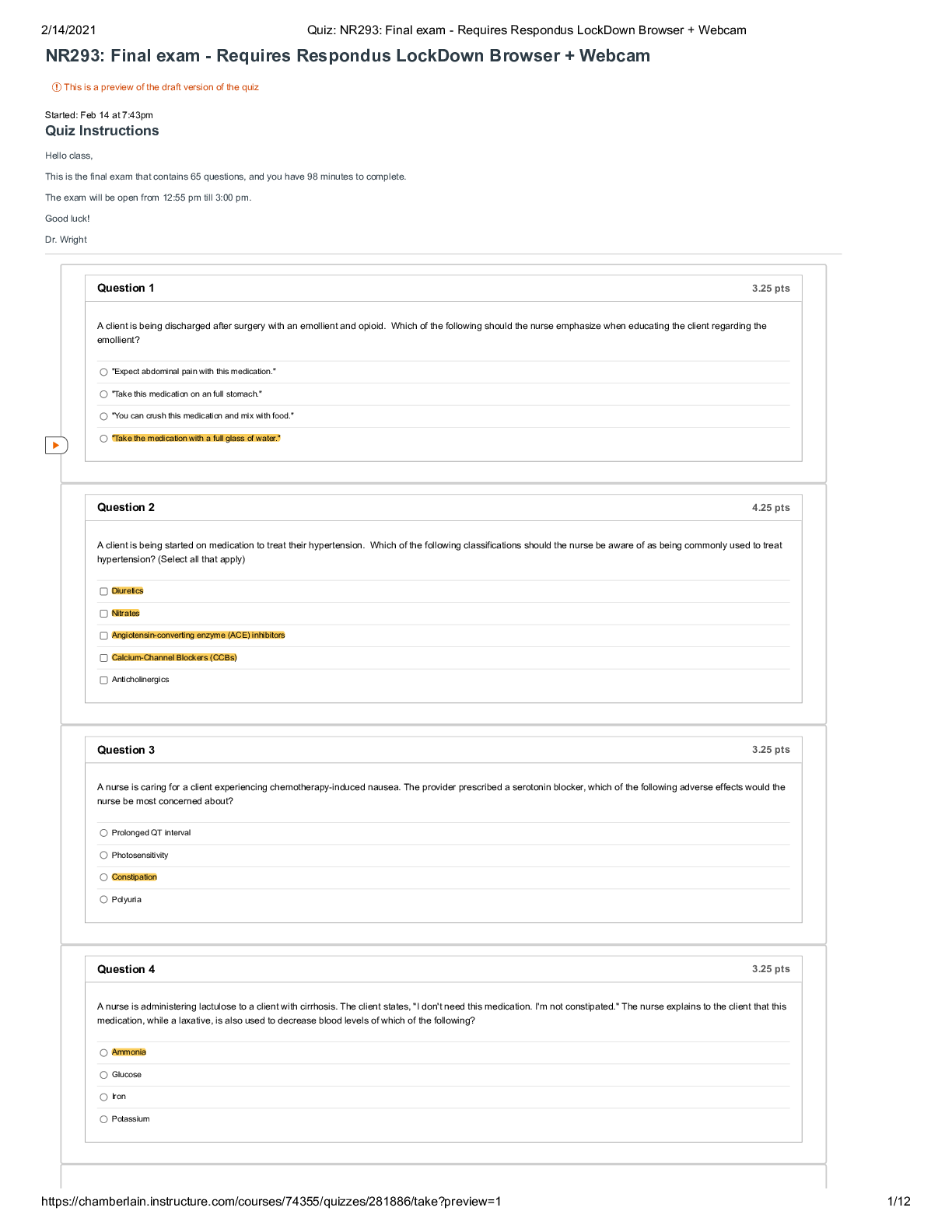Select "Expect abdominal pain with this medication" option
The height and width of the screenshot is (1232, 952).
coord(103,373)
